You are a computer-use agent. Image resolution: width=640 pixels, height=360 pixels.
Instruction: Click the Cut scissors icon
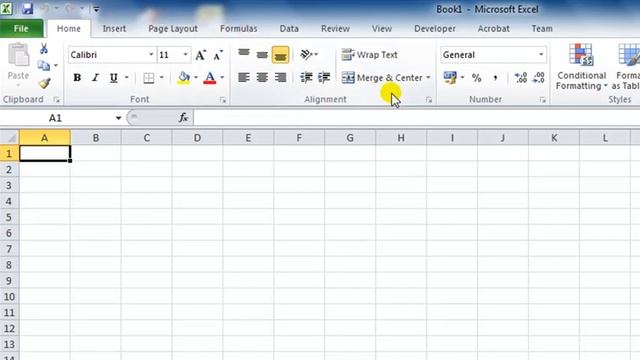(44, 49)
